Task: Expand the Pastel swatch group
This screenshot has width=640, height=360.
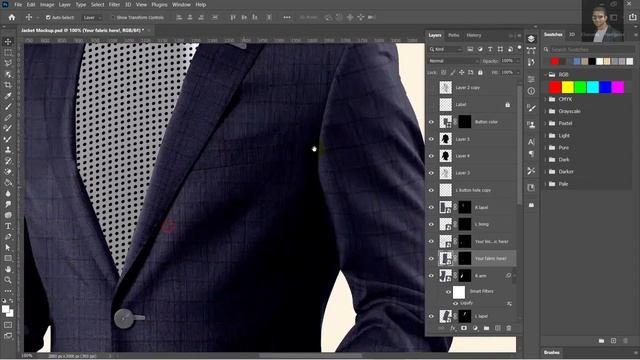Action: pos(546,123)
